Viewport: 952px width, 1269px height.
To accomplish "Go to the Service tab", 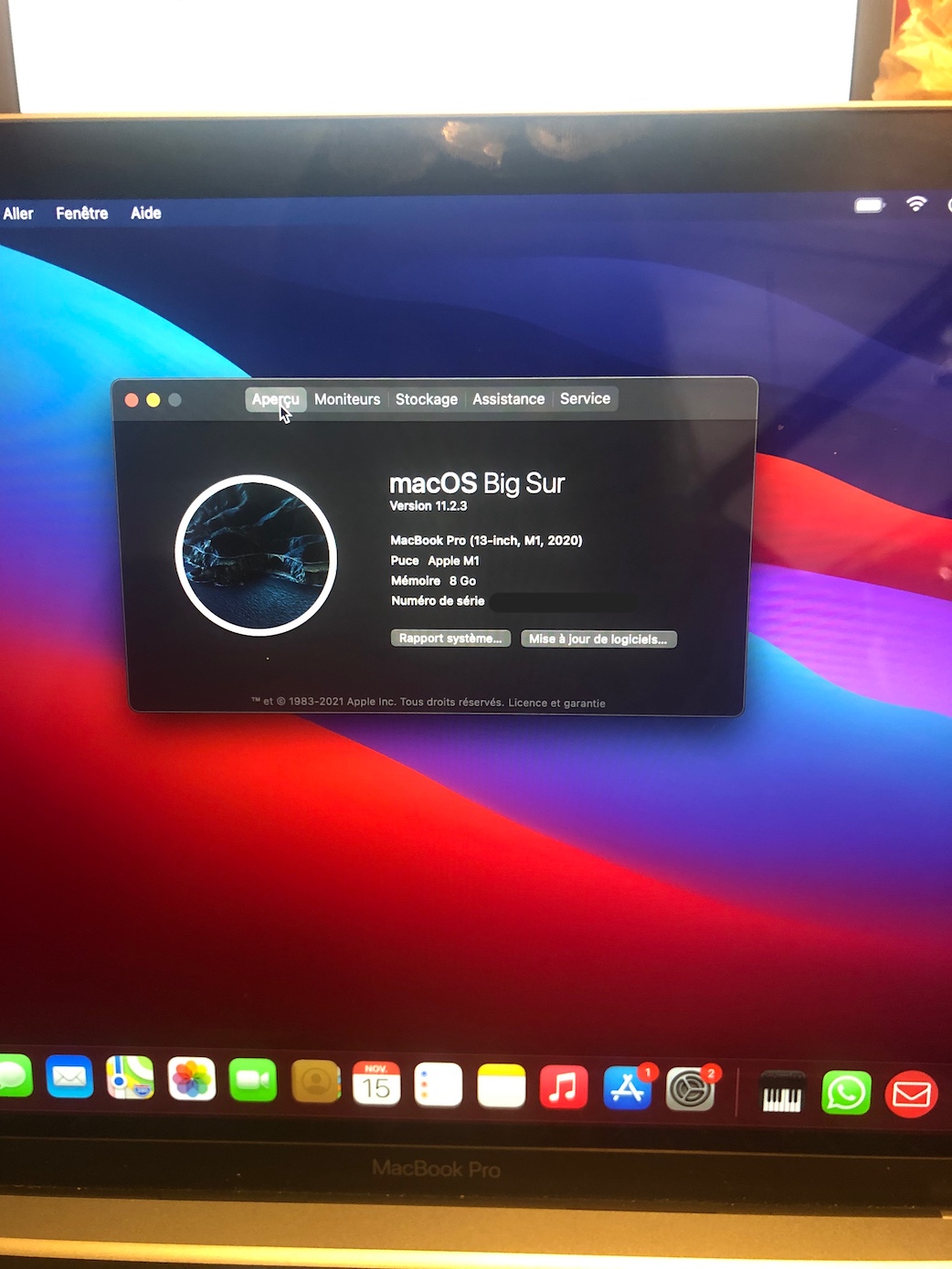I will point(585,399).
